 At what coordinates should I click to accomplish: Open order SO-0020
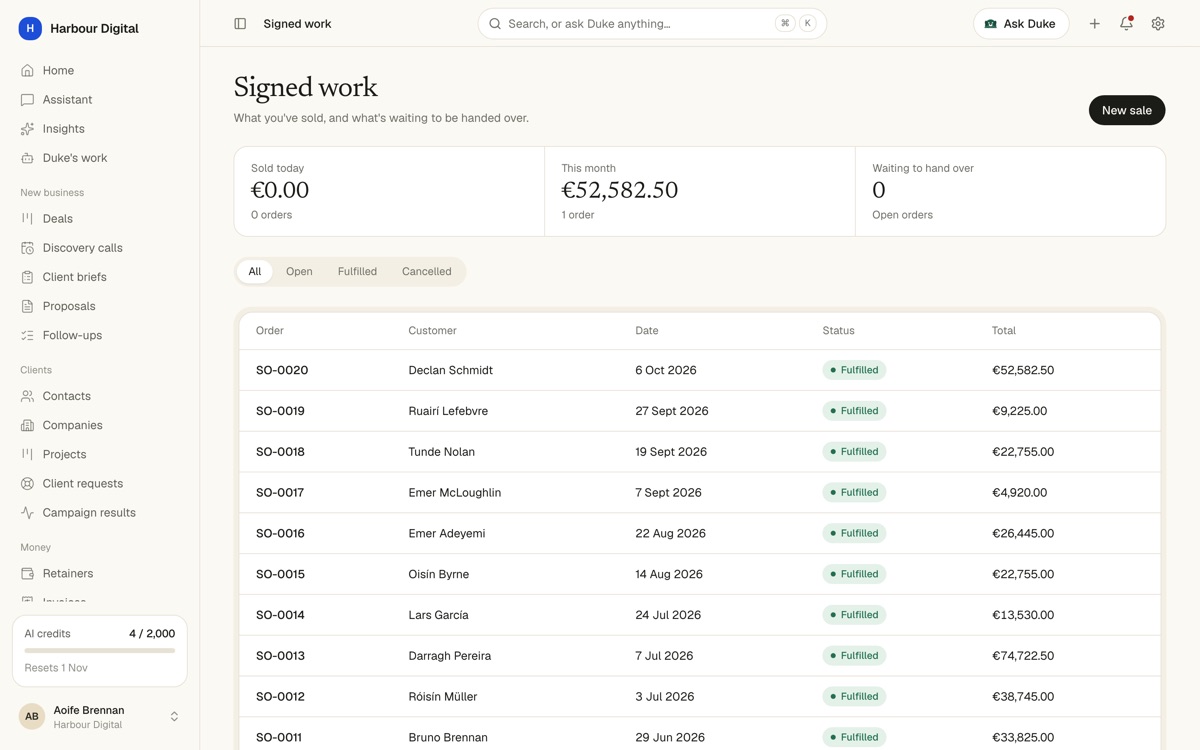282,370
